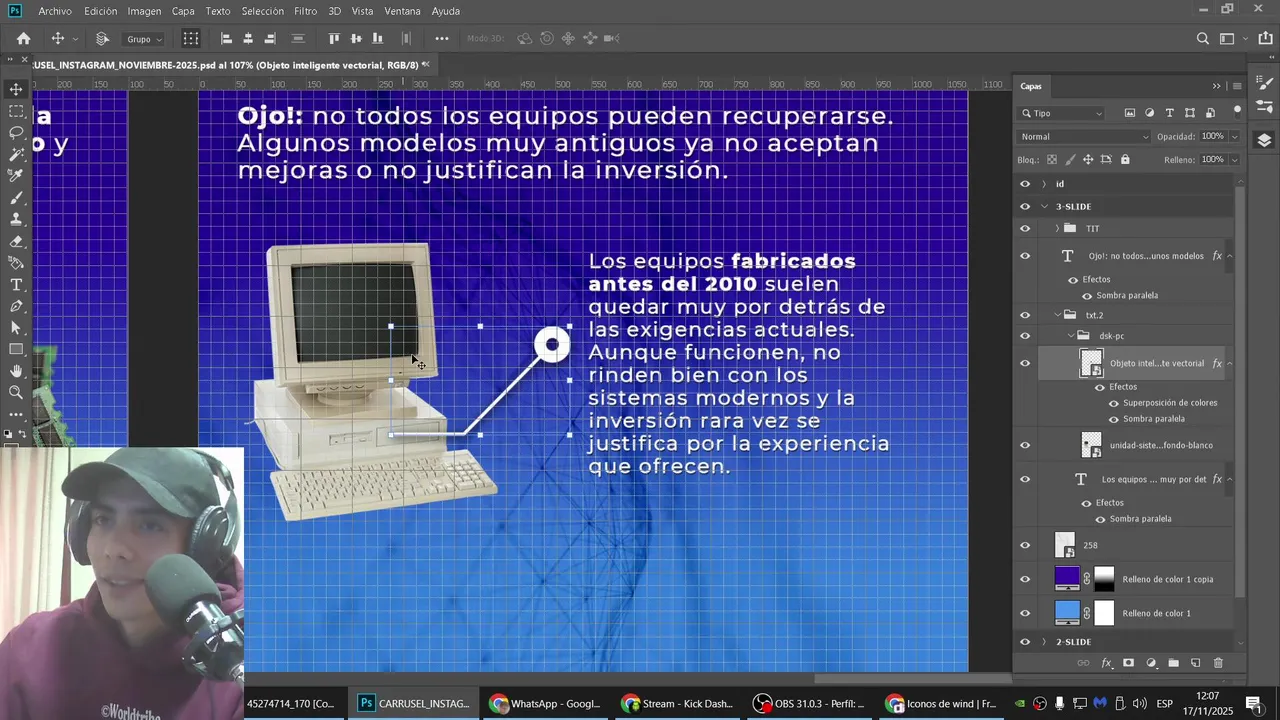The width and height of the screenshot is (1280, 720).
Task: Click the align horizontal centers icon
Action: click(x=248, y=39)
